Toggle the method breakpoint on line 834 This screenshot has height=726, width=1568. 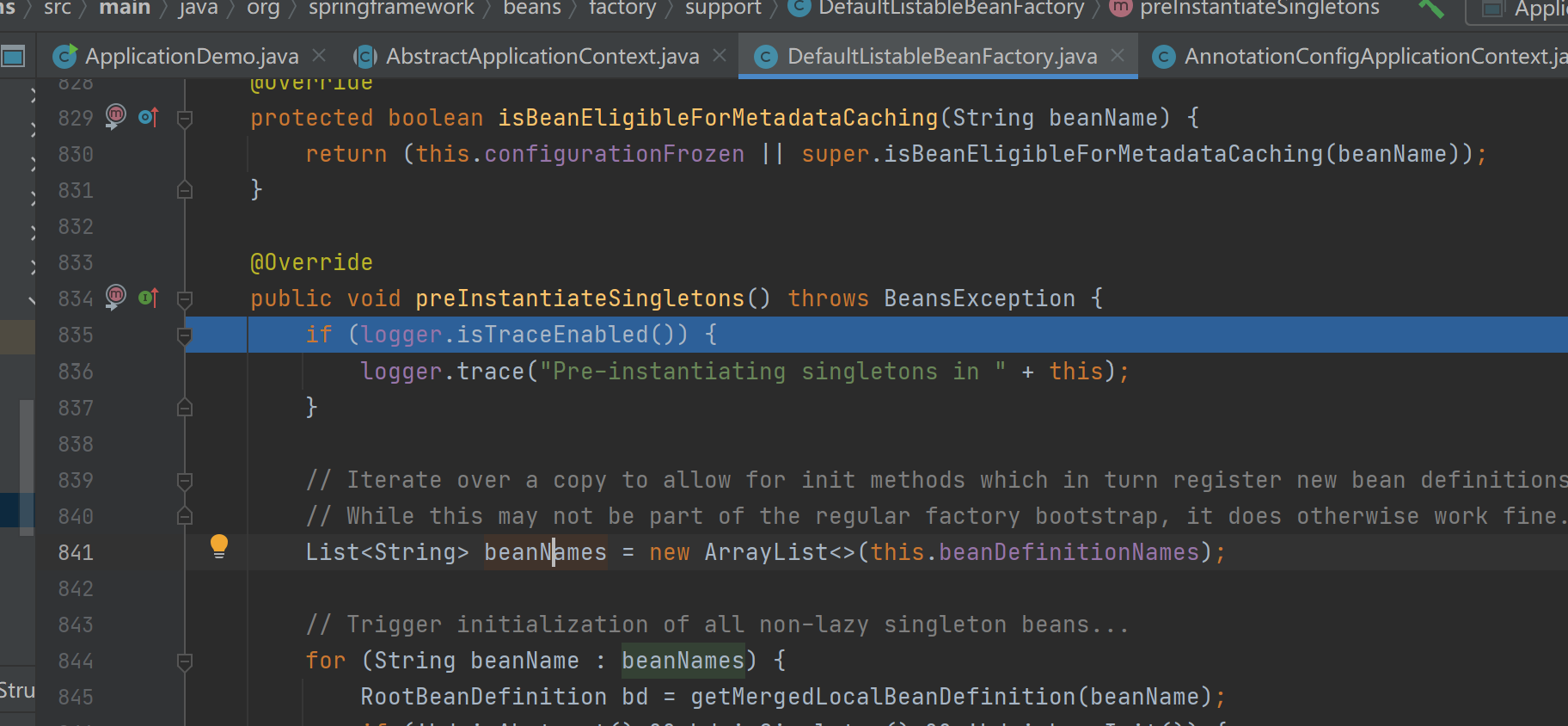tap(116, 297)
